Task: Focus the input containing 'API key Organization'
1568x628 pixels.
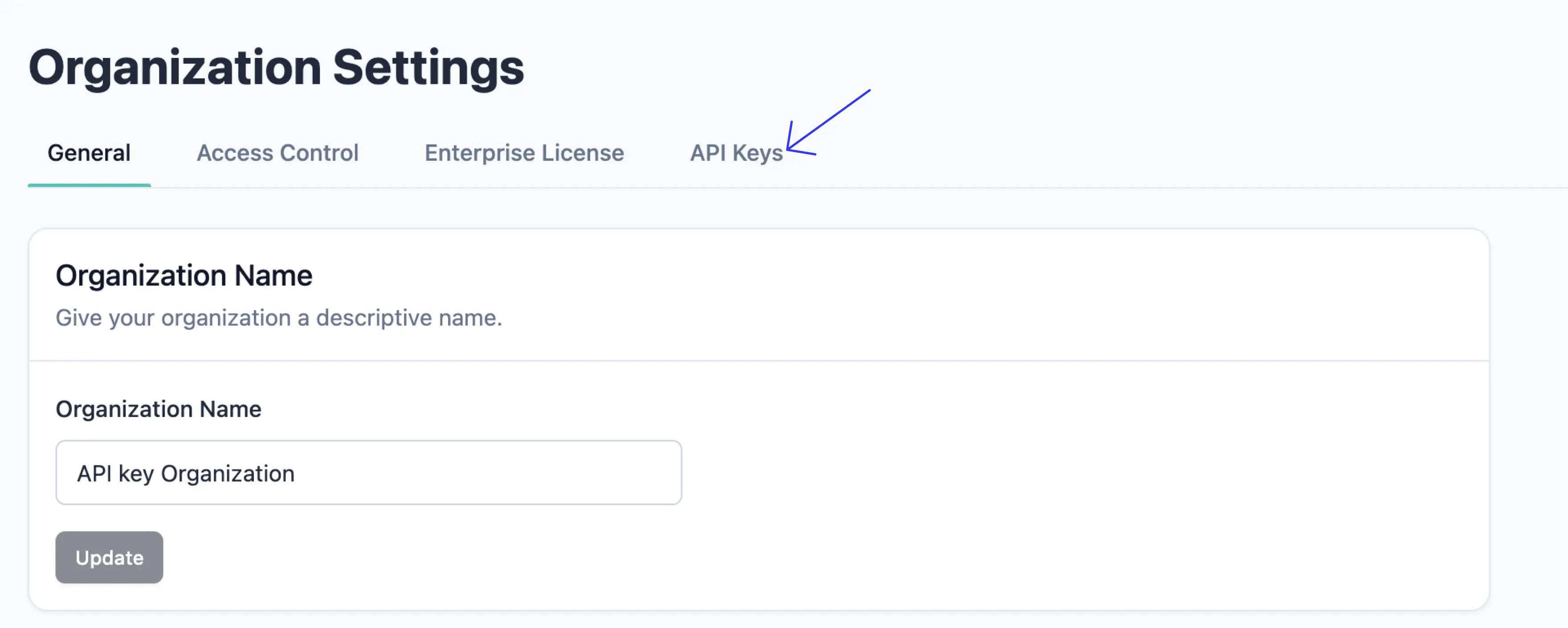Action: coord(368,473)
